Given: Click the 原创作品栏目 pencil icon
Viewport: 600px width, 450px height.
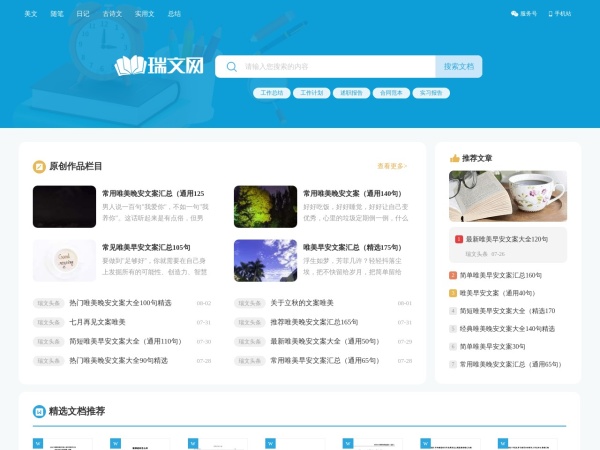Looking at the screenshot, I should point(39,166).
